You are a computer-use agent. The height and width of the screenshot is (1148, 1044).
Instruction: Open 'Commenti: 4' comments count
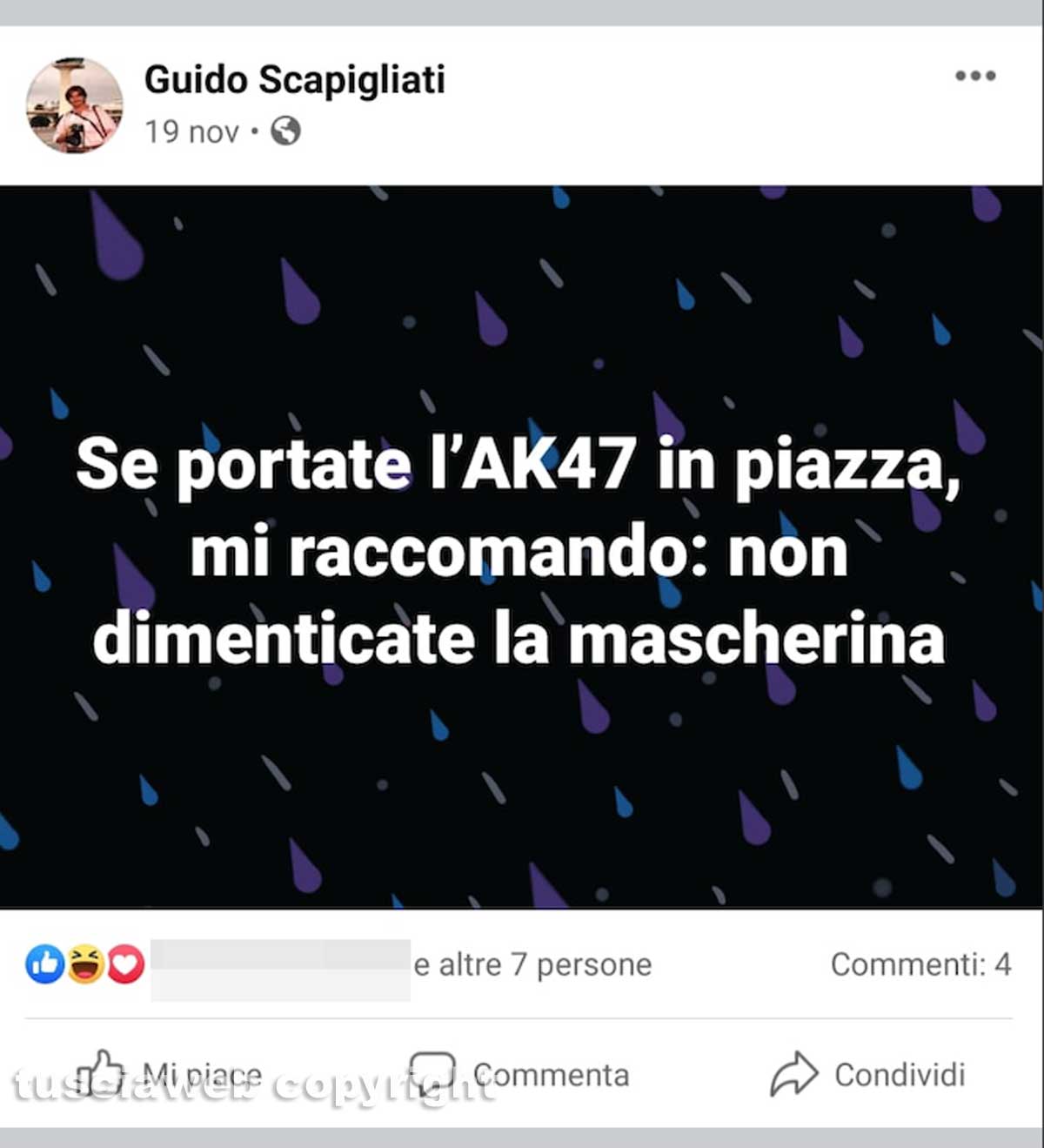(x=920, y=964)
